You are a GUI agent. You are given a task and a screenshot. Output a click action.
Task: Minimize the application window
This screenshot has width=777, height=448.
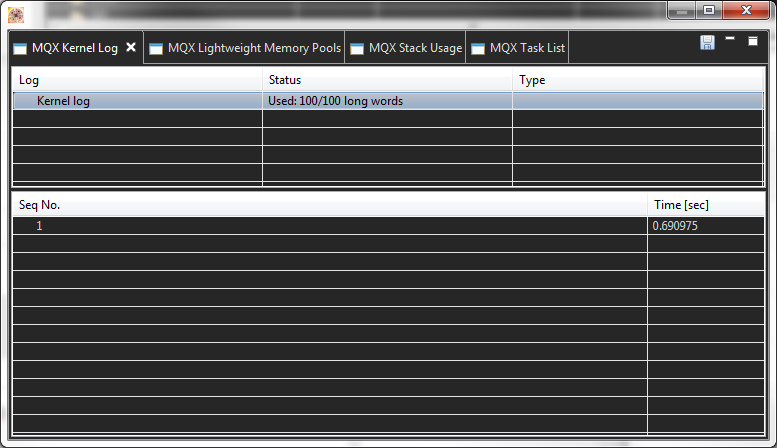point(682,11)
